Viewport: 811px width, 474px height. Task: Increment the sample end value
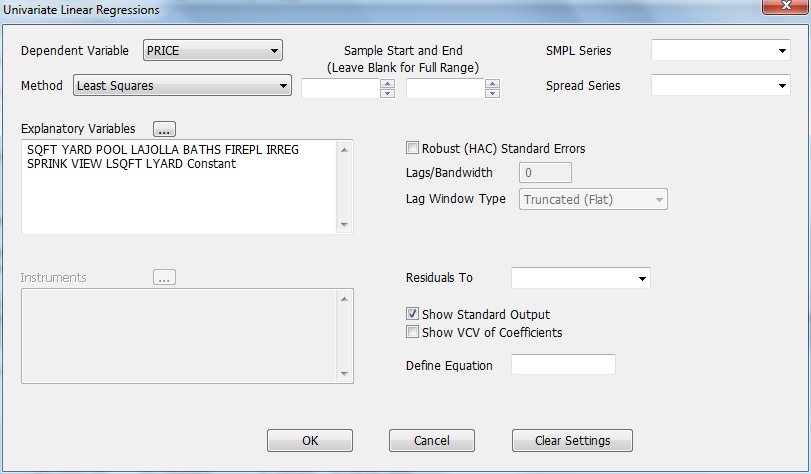pyautogui.click(x=492, y=83)
